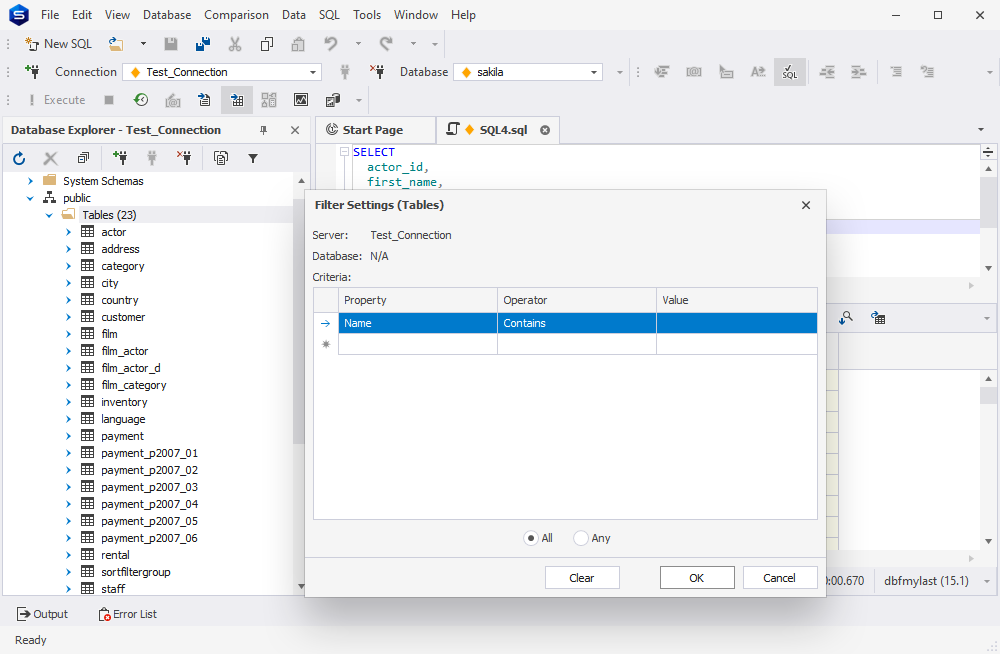
Task: Click the Save All icon
Action: click(203, 44)
